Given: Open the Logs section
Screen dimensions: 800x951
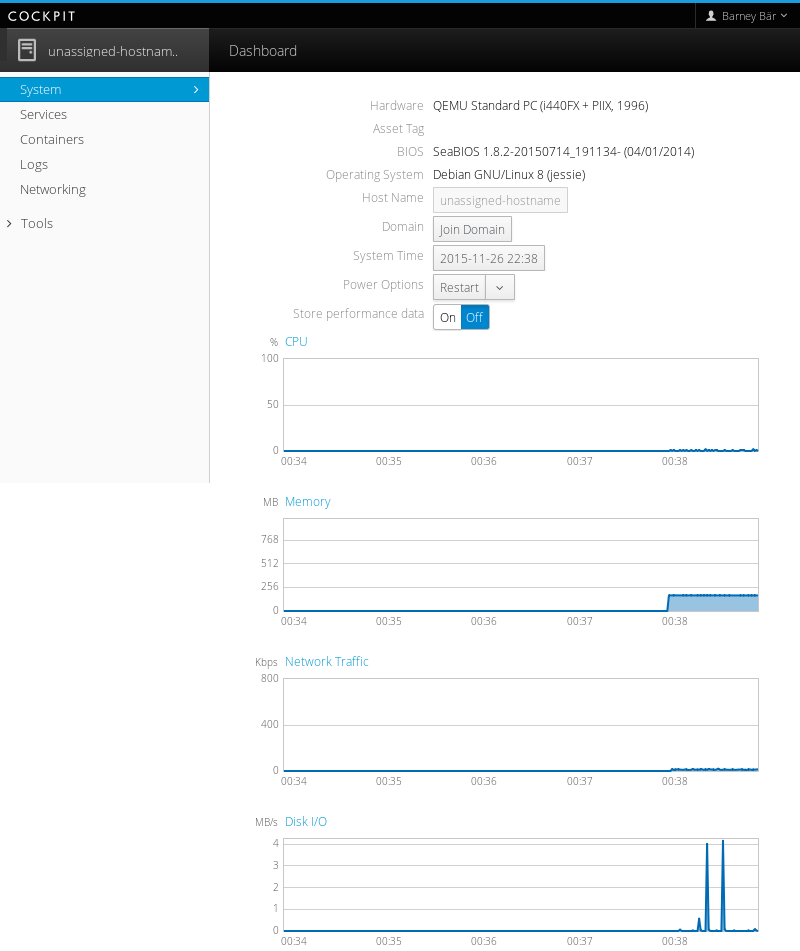Looking at the screenshot, I should click(34, 165).
